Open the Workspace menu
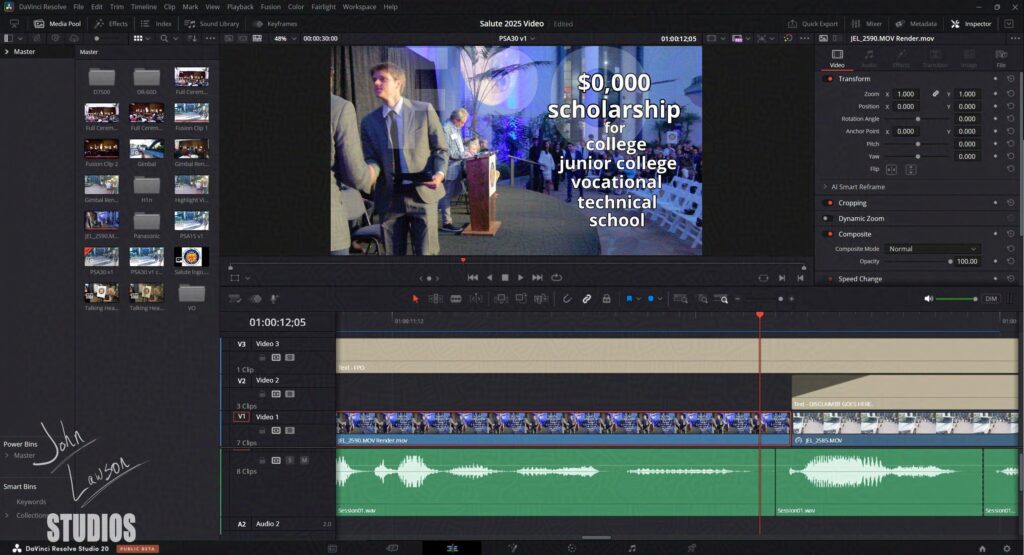 click(359, 7)
